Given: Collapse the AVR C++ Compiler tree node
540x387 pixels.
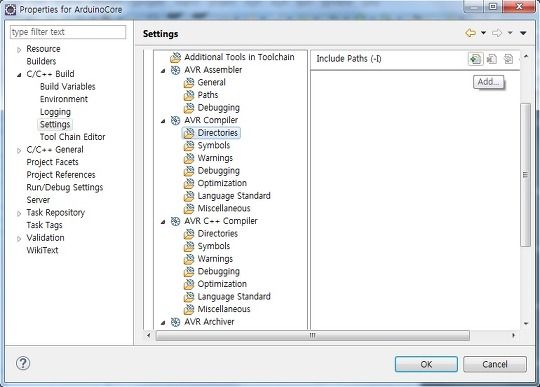Looking at the screenshot, I should pos(163,222).
